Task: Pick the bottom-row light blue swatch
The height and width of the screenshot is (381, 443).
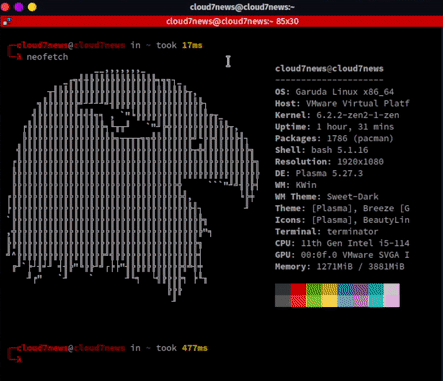Action: [345, 301]
